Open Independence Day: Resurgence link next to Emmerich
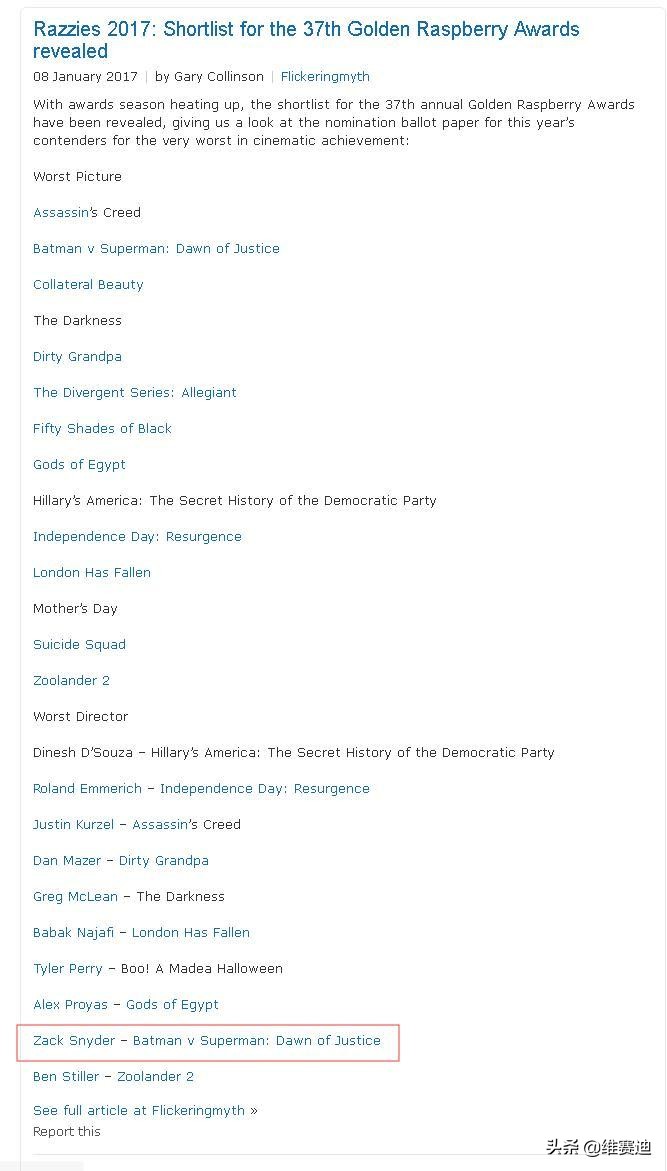This screenshot has width=667, height=1171. coord(264,788)
